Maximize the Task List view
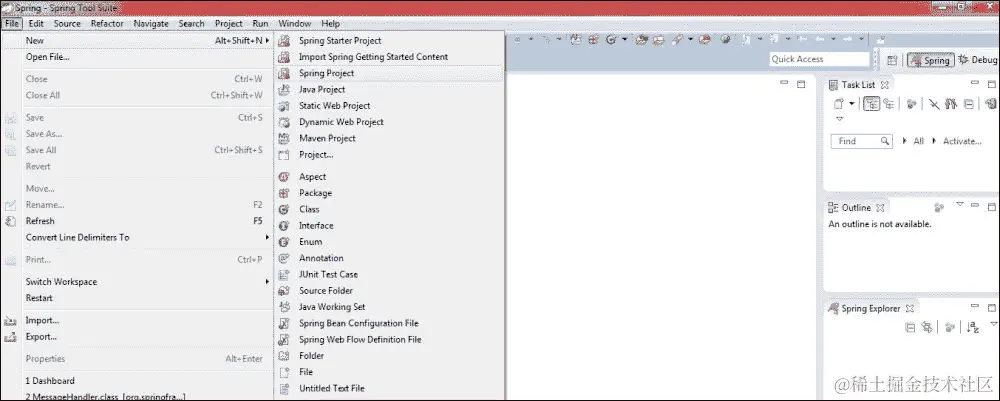The width and height of the screenshot is (1000, 401). point(992,84)
